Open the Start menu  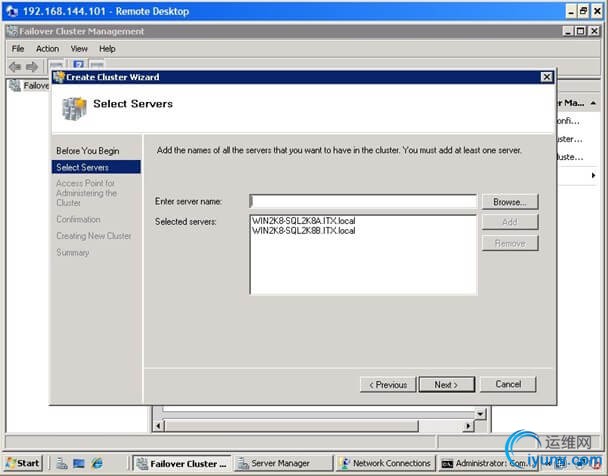click(23, 463)
